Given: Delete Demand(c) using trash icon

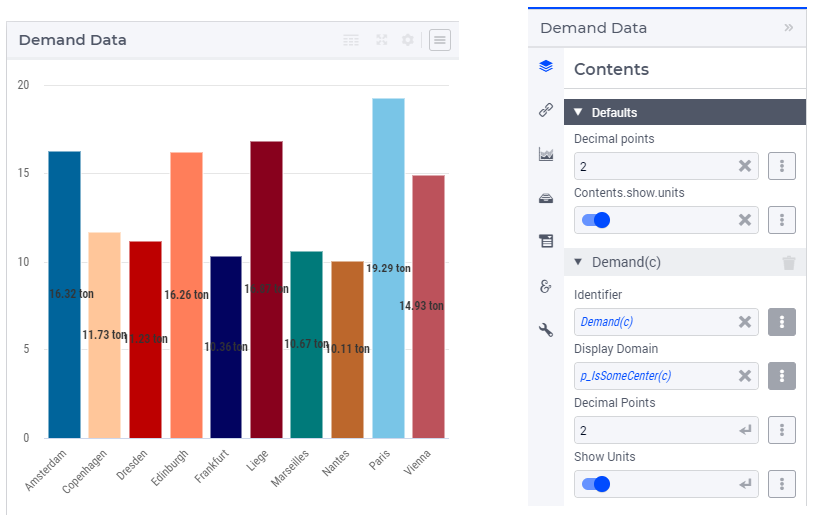Looking at the screenshot, I should [788, 263].
